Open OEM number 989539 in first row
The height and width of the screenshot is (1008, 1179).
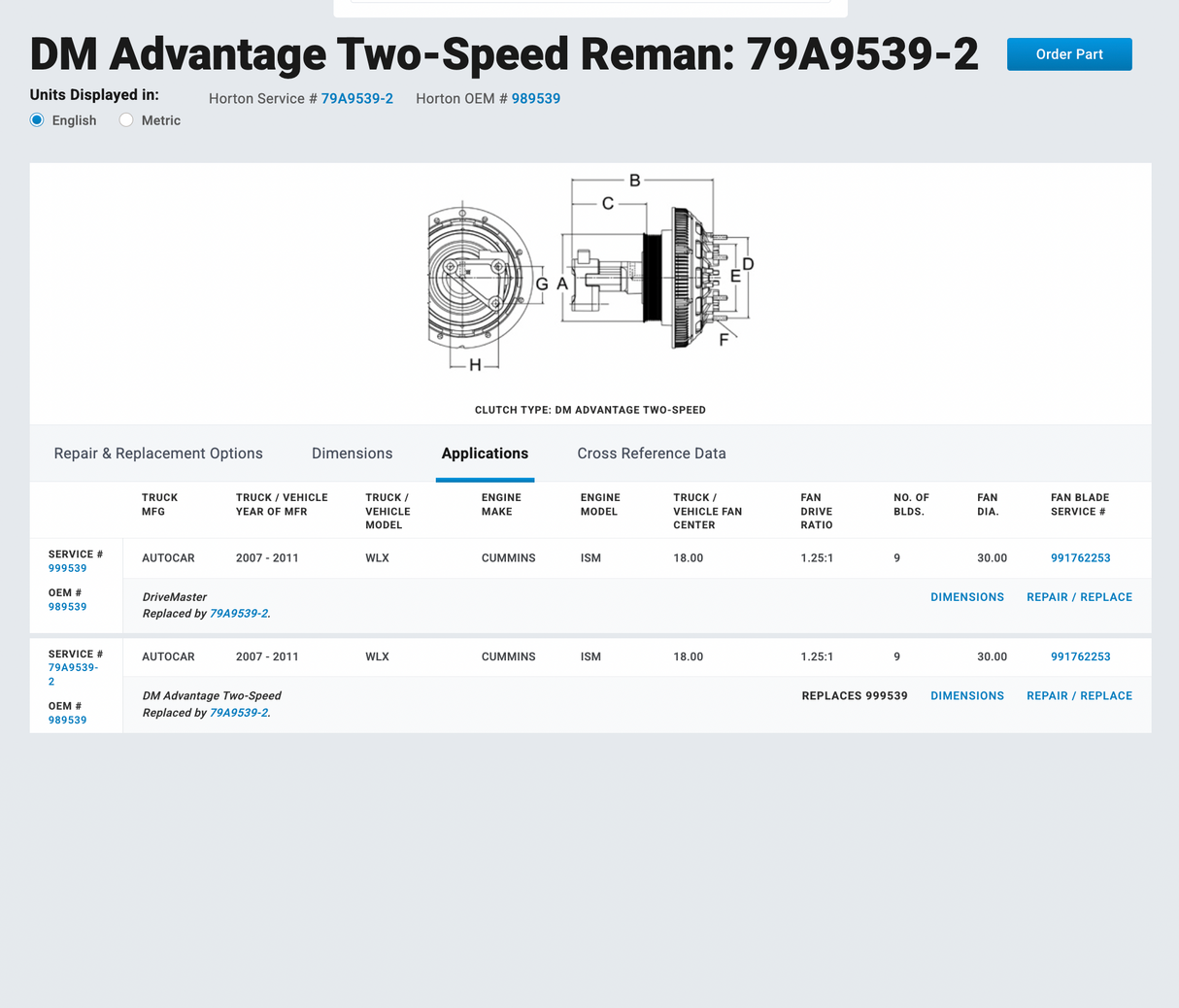(67, 606)
